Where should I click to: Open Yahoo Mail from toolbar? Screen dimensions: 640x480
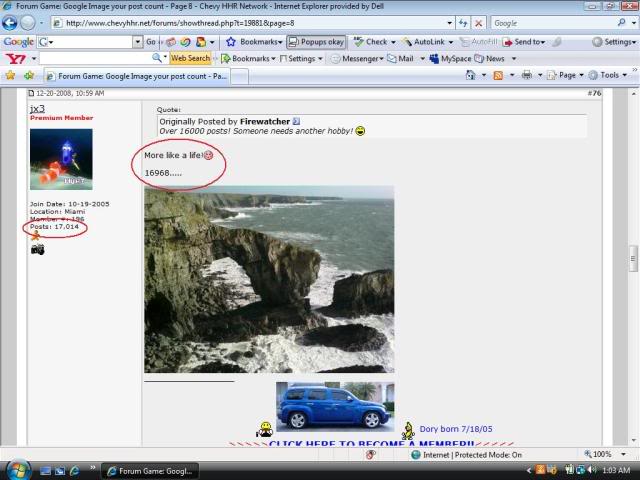tap(401, 59)
